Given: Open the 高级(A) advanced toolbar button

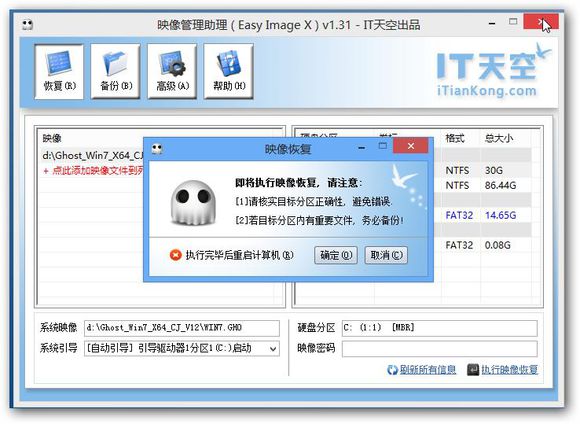Looking at the screenshot, I should click(172, 72).
